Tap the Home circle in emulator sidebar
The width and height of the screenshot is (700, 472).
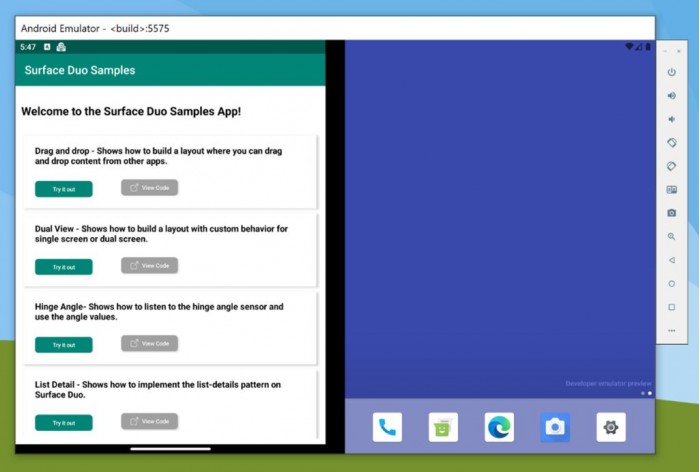[x=671, y=284]
